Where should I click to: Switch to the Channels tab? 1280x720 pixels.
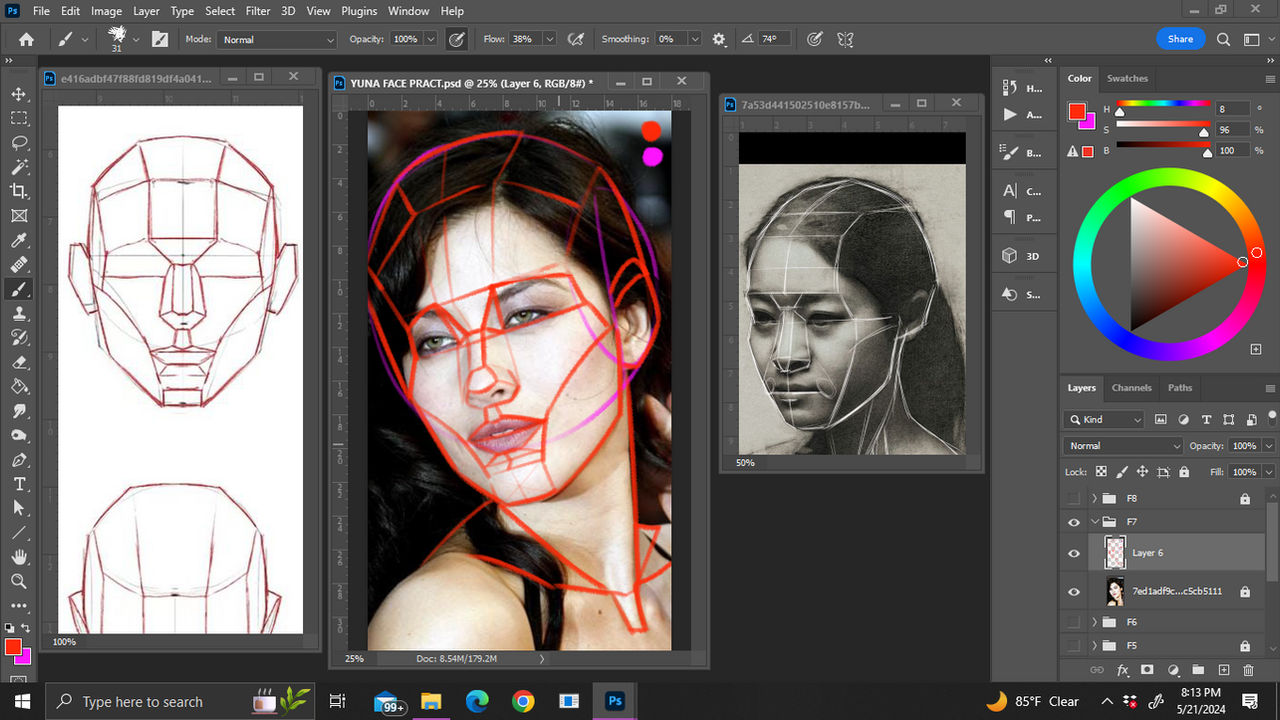pyautogui.click(x=1131, y=388)
